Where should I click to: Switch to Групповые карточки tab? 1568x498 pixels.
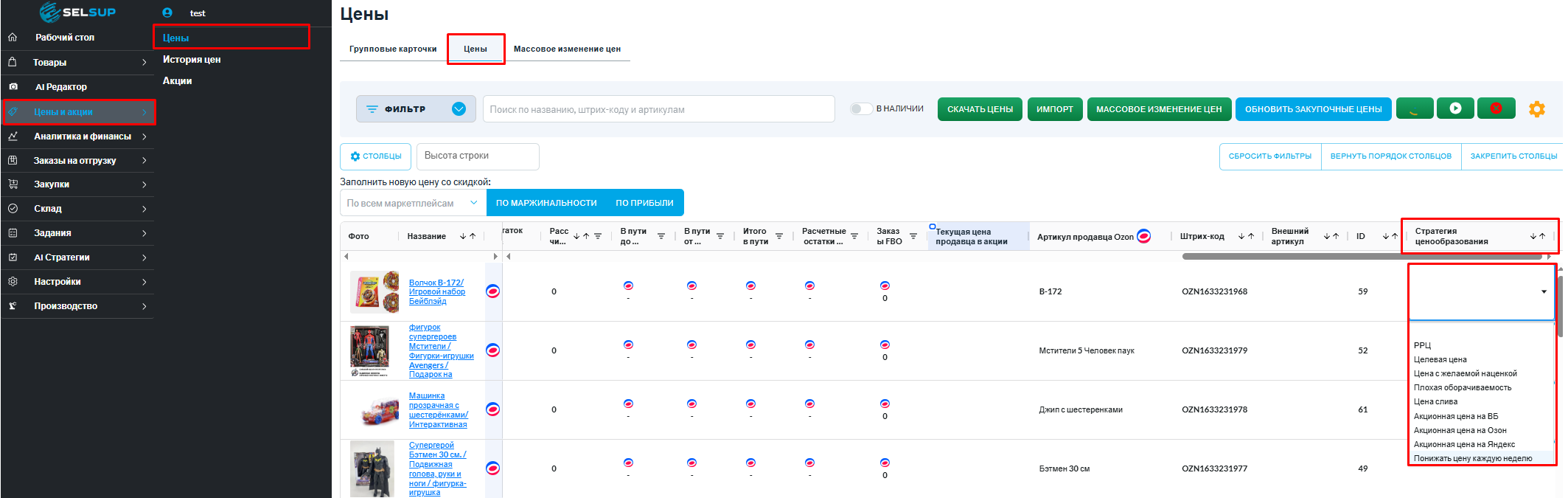click(393, 49)
